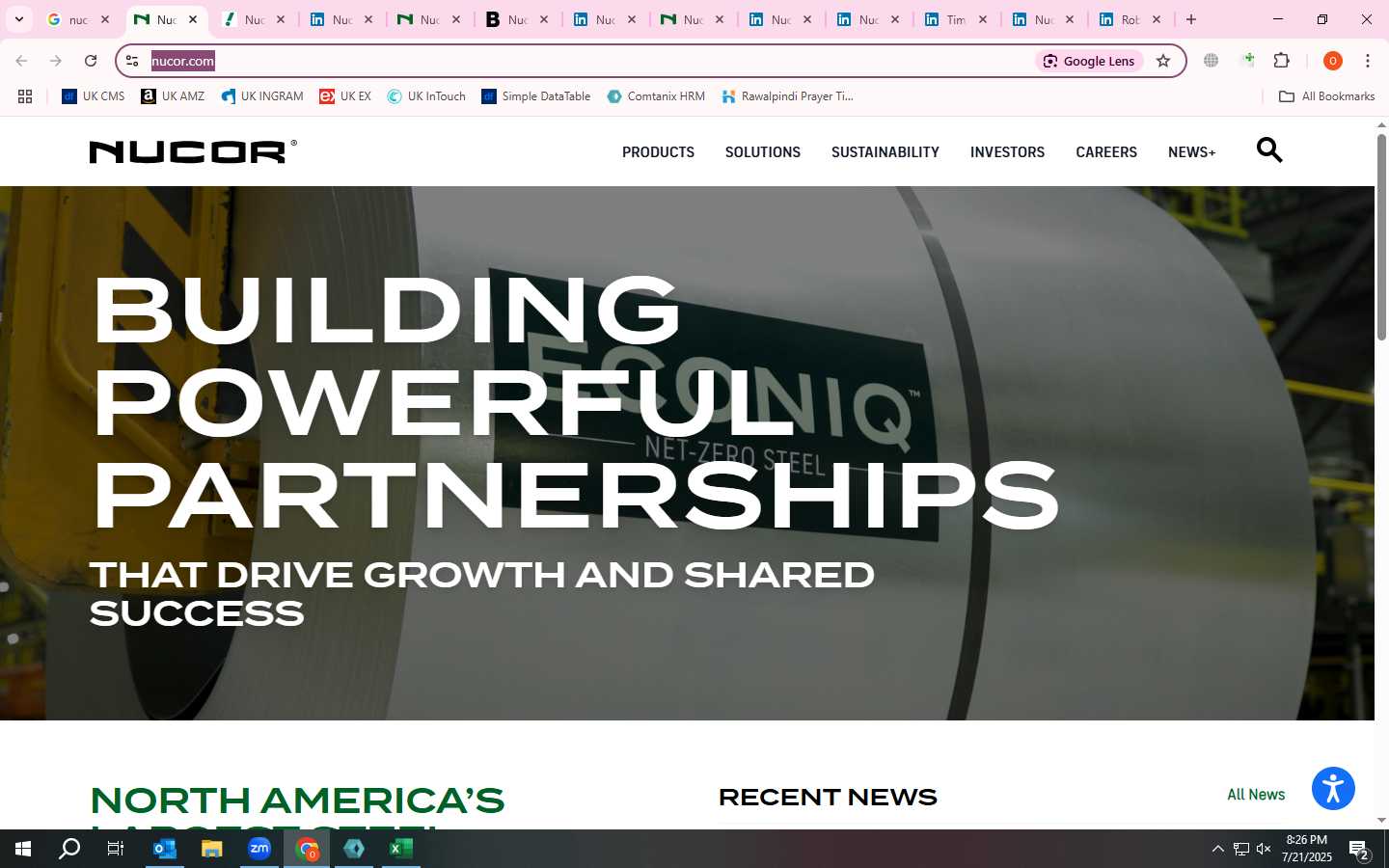Go forward with the forward arrow
Image resolution: width=1389 pixels, height=868 pixels.
56,61
